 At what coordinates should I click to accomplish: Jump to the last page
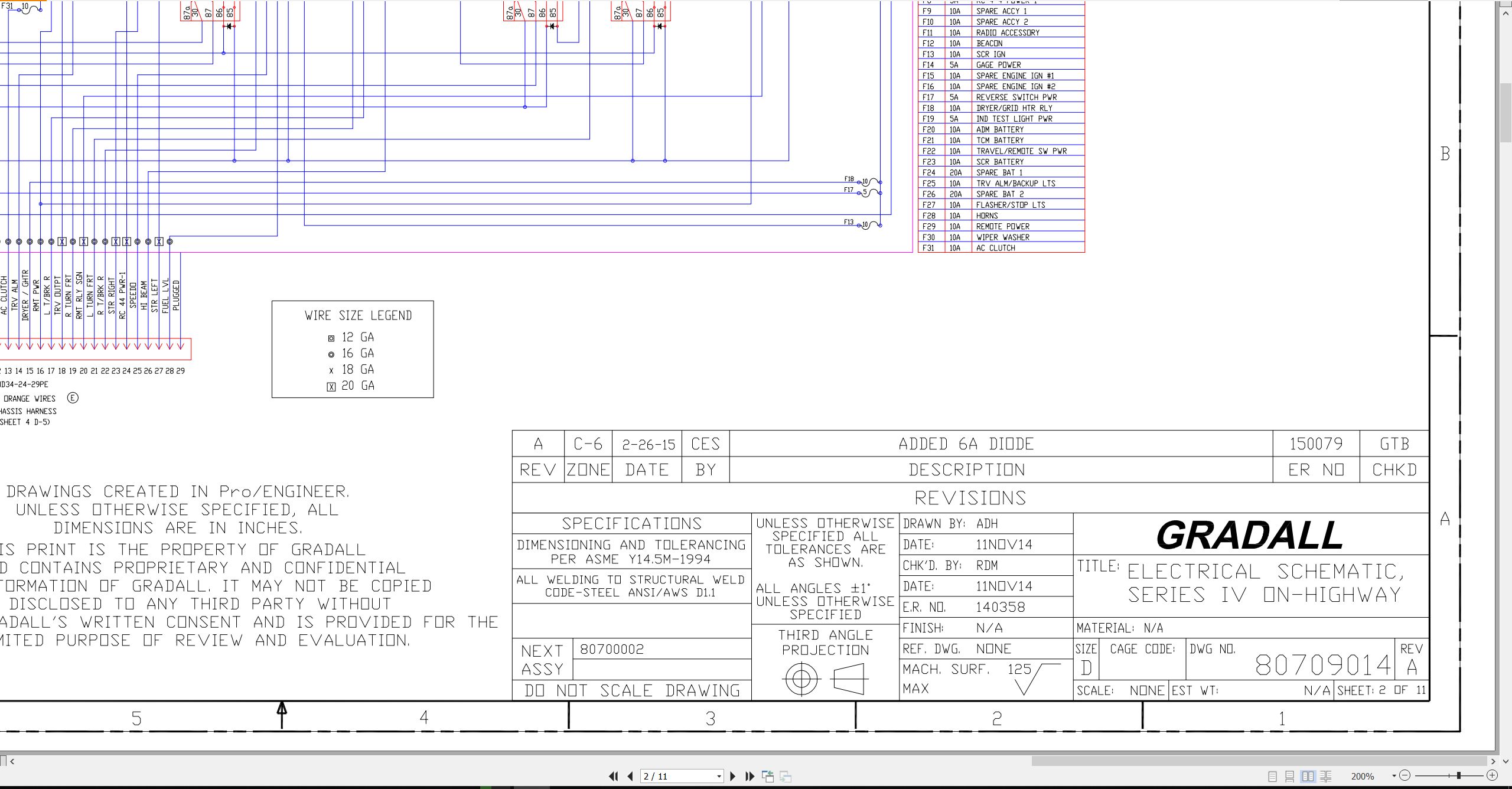[750, 776]
